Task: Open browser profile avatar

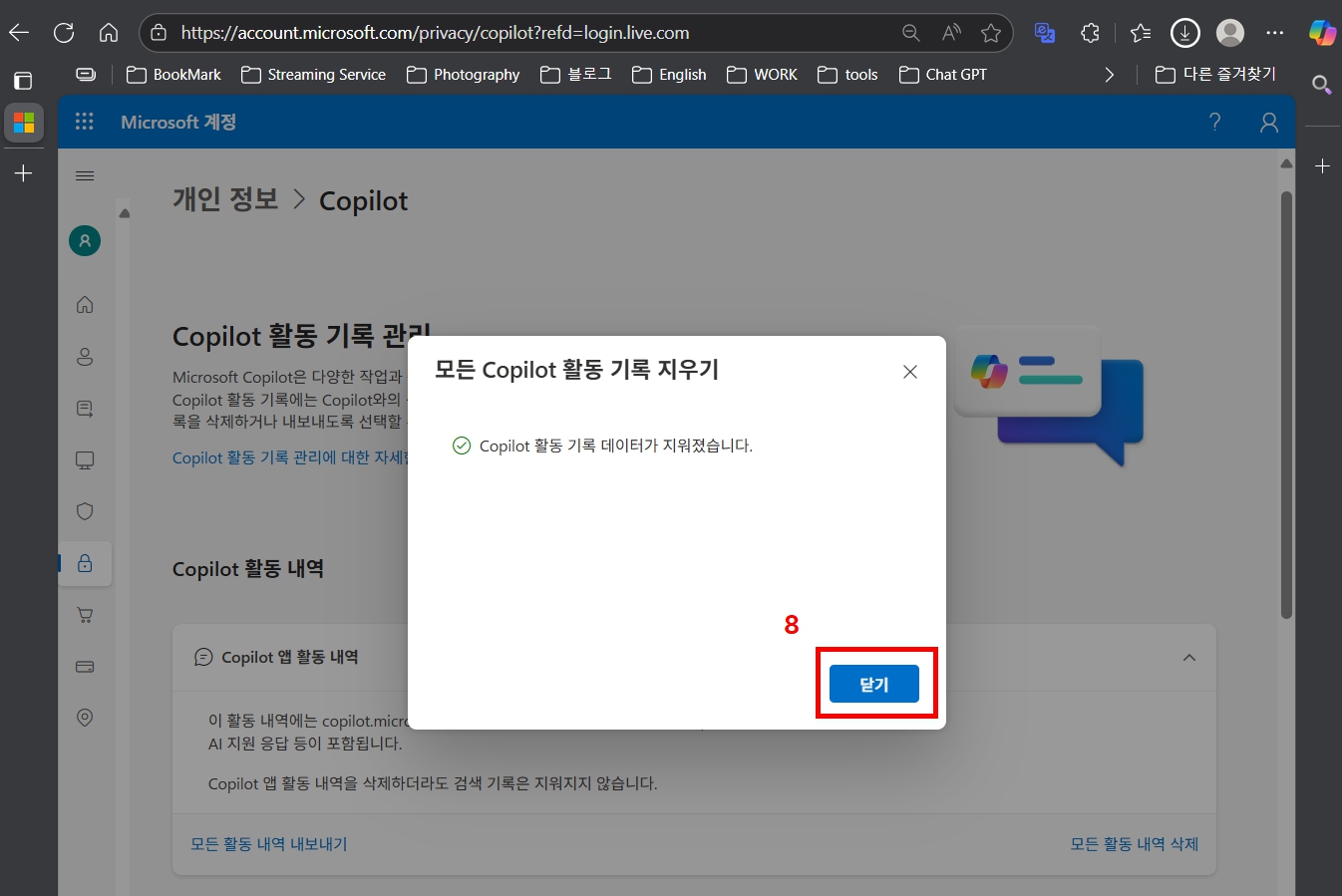Action: click(x=1230, y=33)
